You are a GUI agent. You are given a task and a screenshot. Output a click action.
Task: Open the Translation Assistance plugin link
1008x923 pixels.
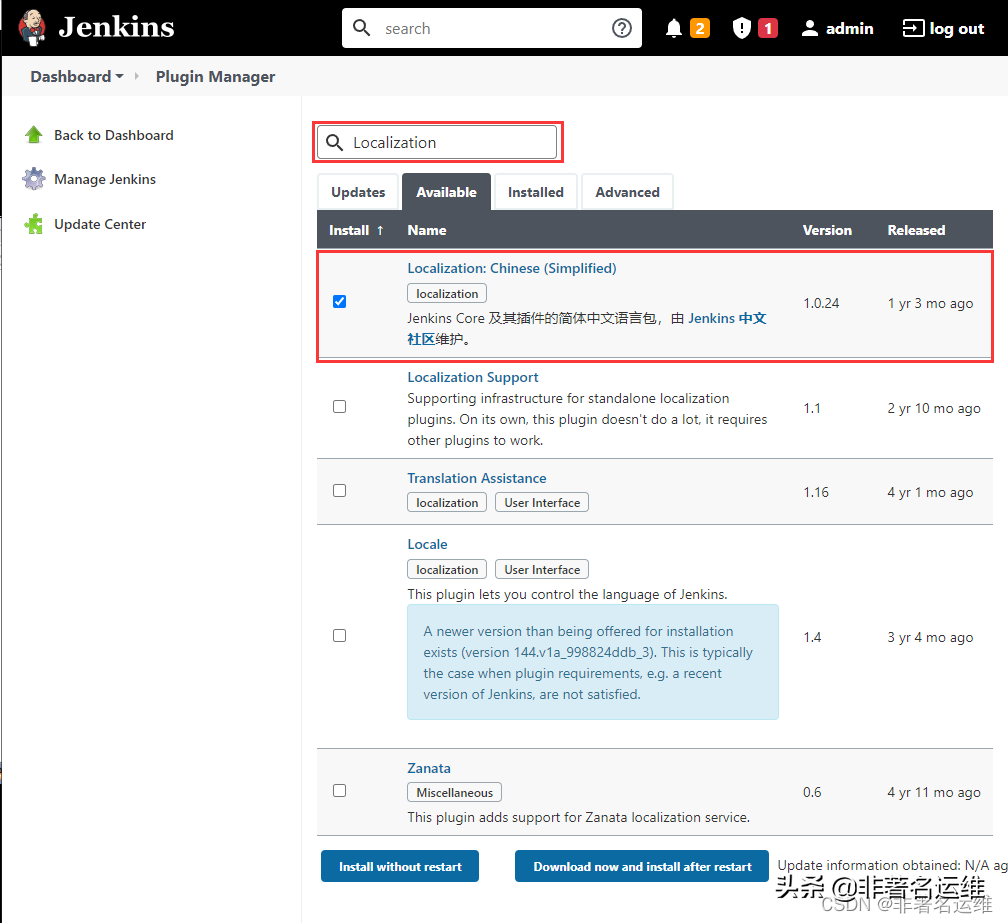pos(476,478)
